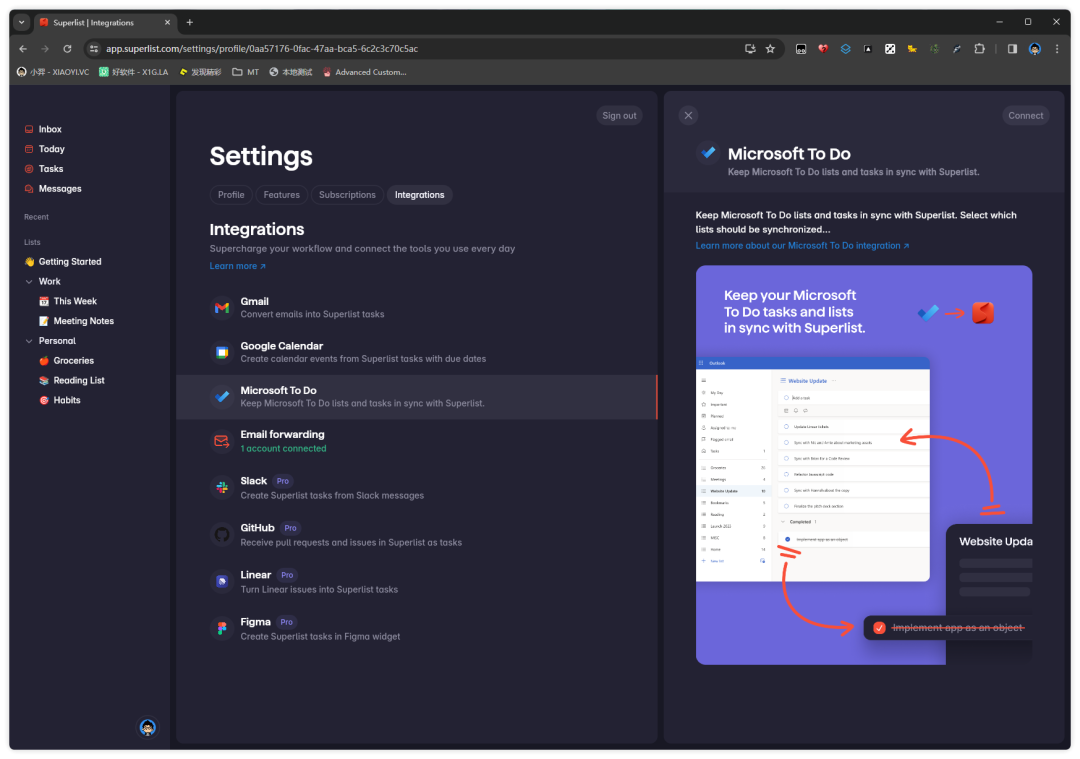The height and width of the screenshot is (759, 1080).
Task: Click the Microsoft To Do preview image
Action: pyautogui.click(x=864, y=465)
